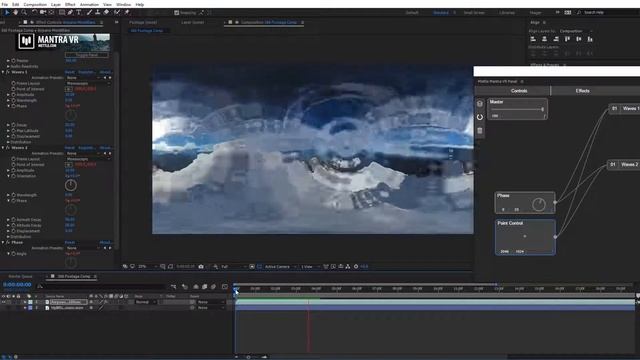Image resolution: width=640 pixels, height=360 pixels.
Task: Collapse the Waves 2 effect group
Action: [3, 148]
